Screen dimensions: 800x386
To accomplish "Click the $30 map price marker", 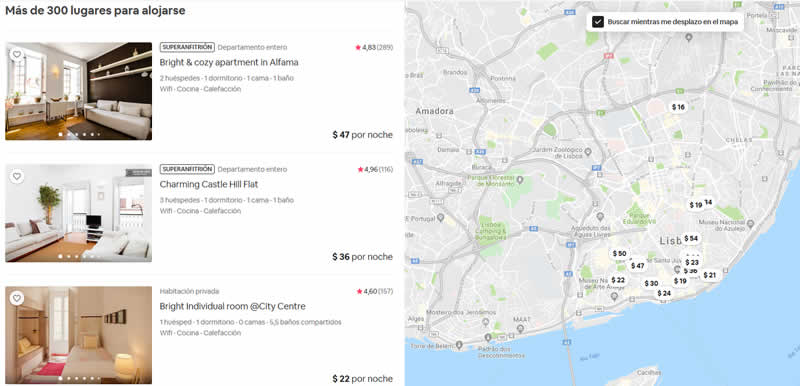I will click(x=651, y=284).
